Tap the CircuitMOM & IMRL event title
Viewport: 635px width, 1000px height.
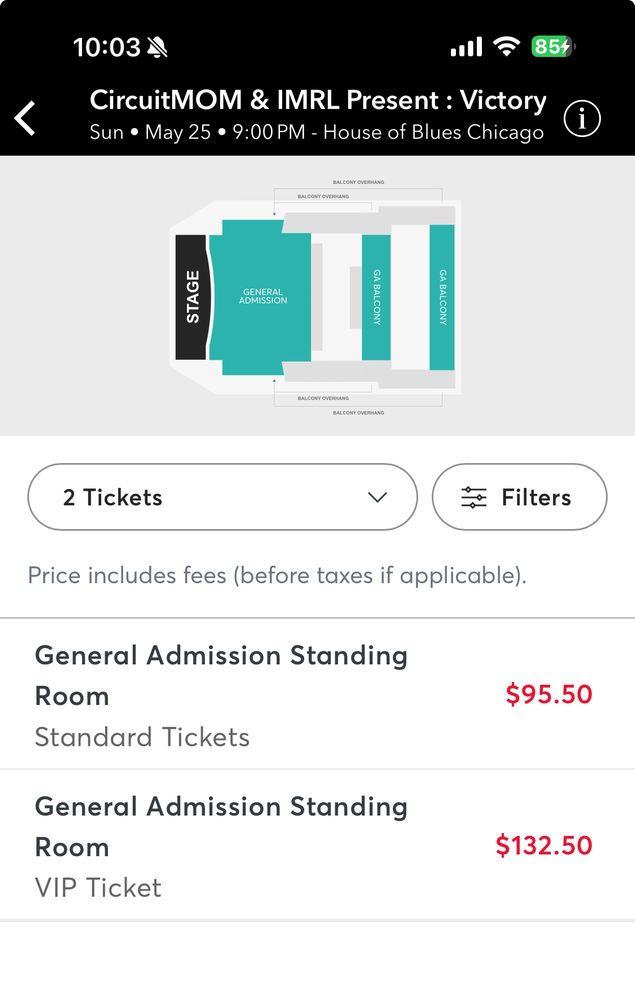tap(318, 101)
